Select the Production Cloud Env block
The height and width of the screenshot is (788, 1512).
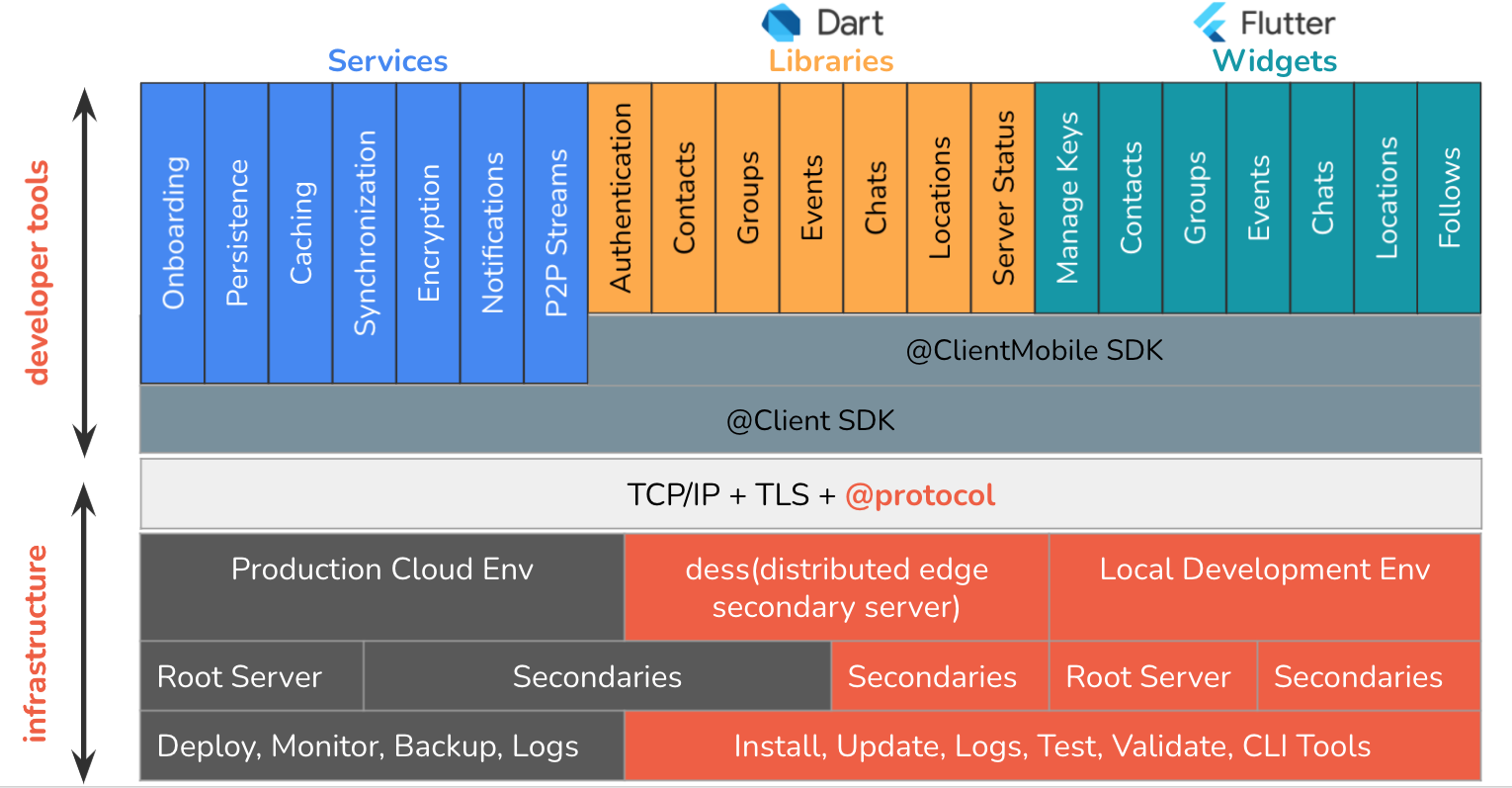[x=382, y=587]
